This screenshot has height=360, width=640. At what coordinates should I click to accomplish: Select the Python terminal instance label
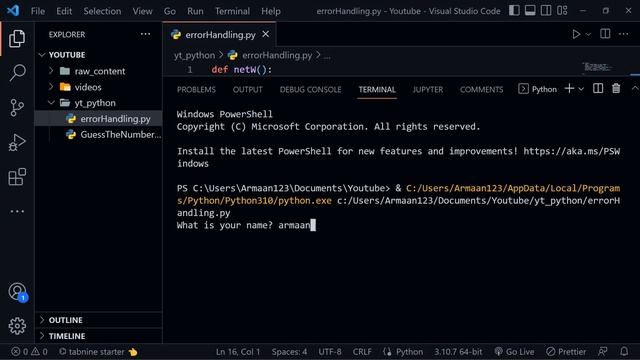pyautogui.click(x=538, y=89)
